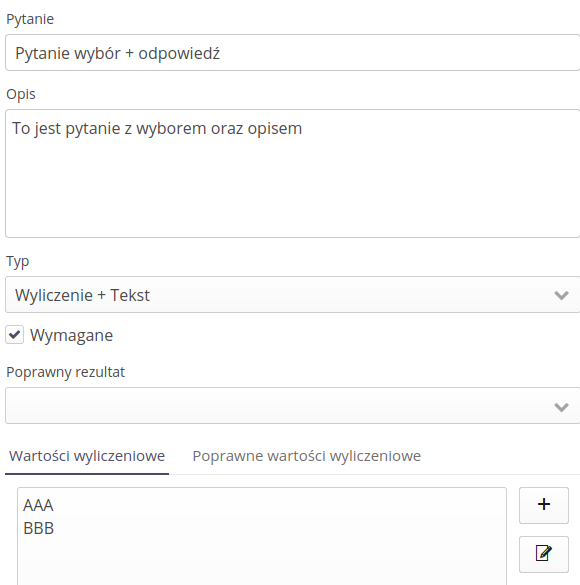580x585 pixels.
Task: Select BBB in the values list
Action: click(x=38, y=528)
